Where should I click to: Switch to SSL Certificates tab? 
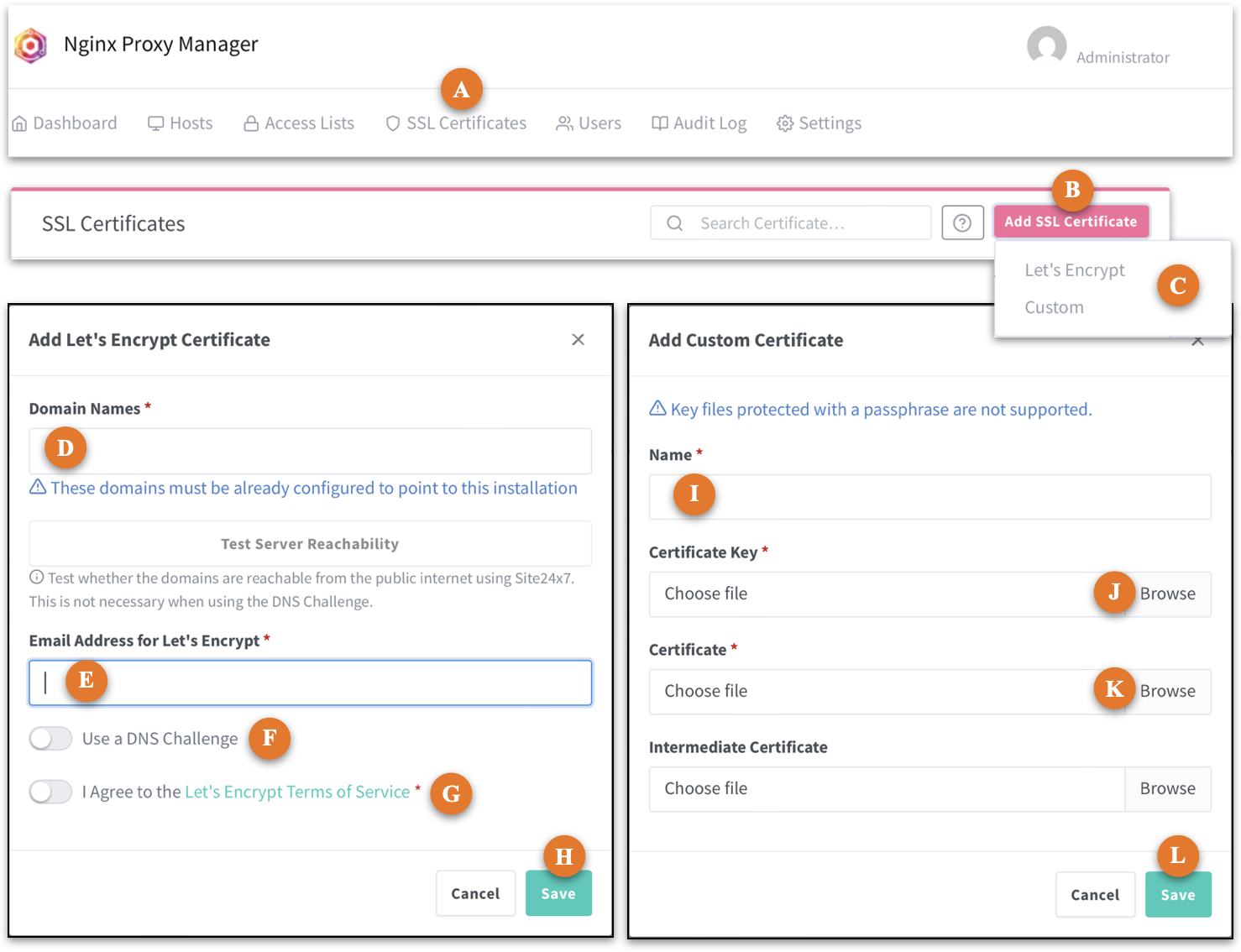[x=456, y=123]
